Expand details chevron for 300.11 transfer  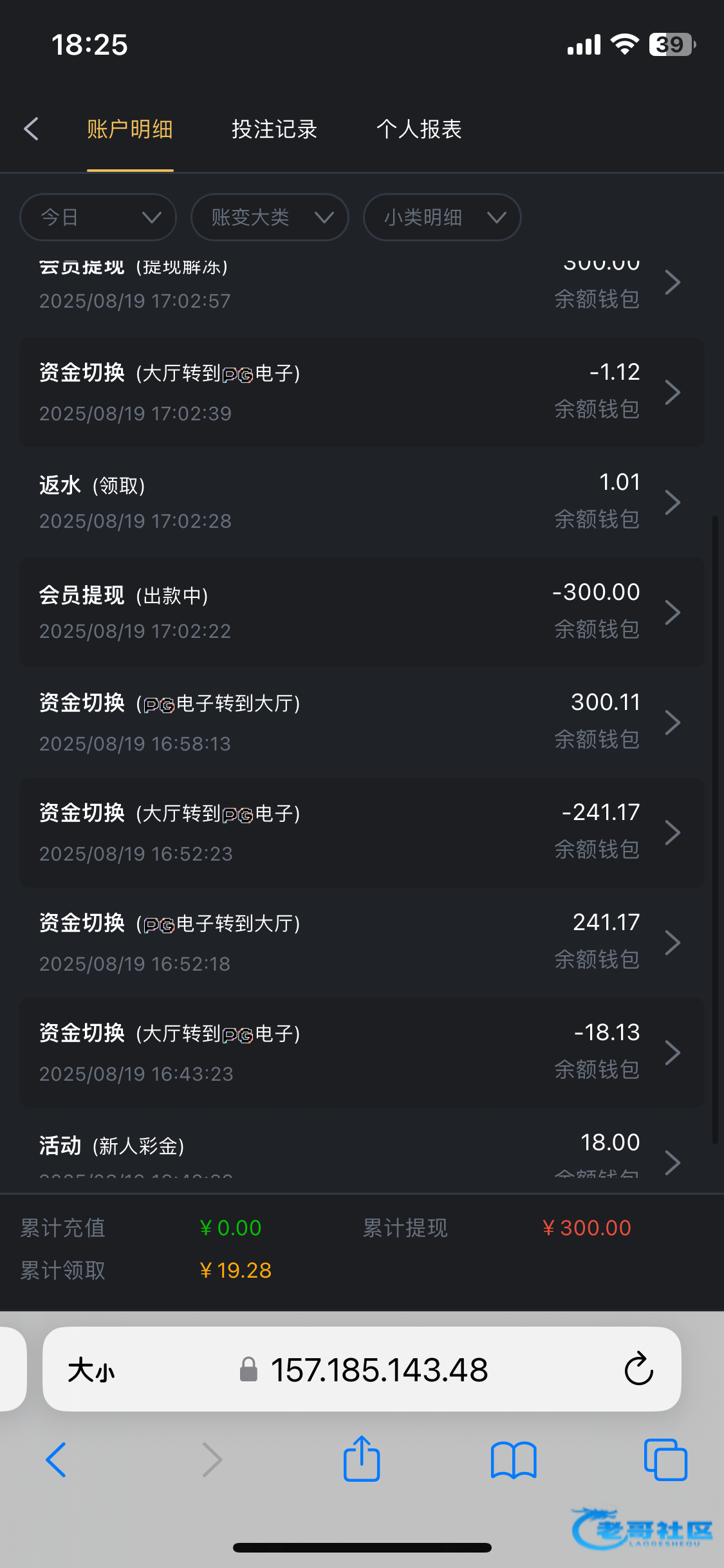click(673, 722)
